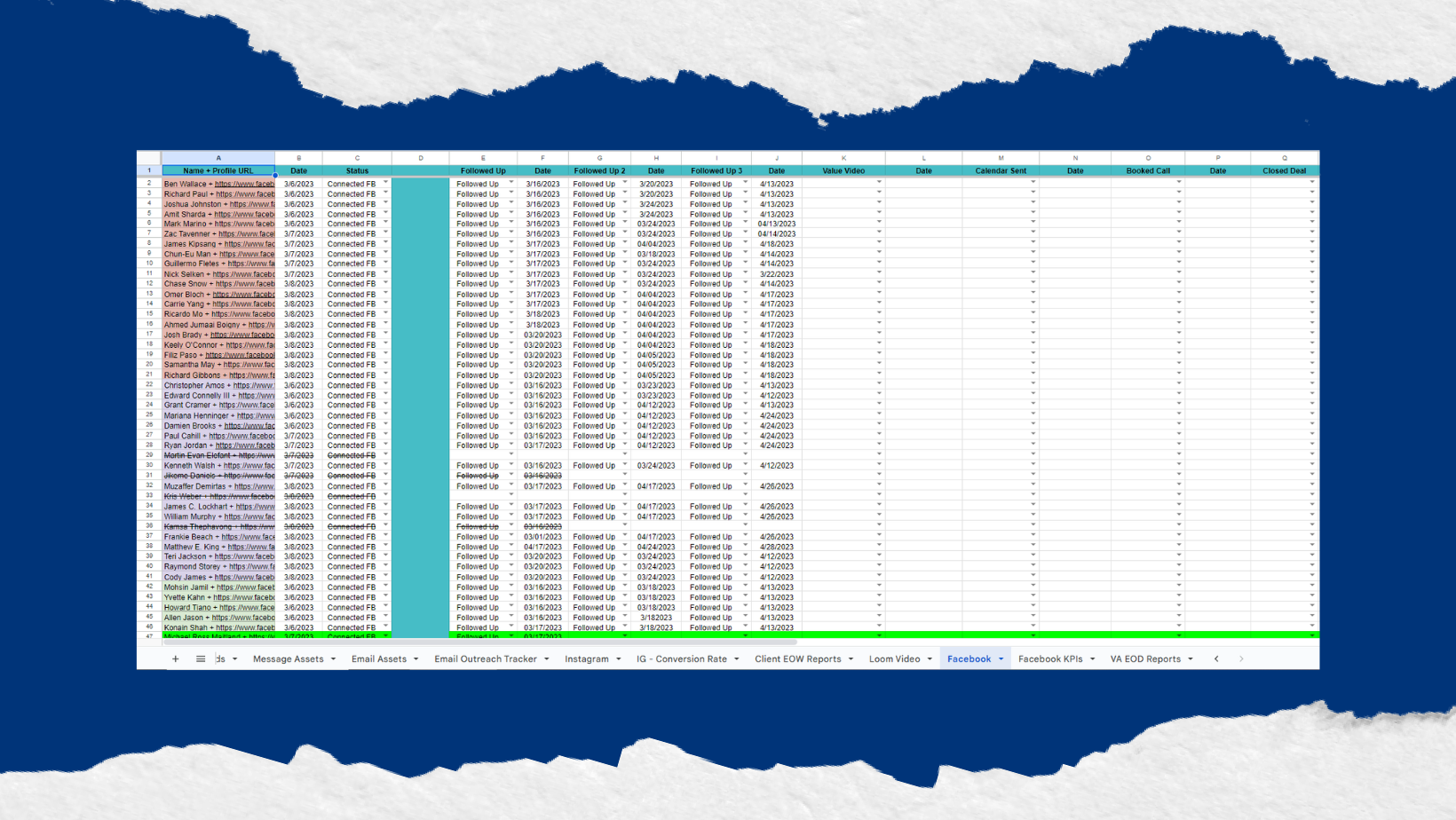Open the IG - Conversion Rate tab menu arrow

click(737, 659)
